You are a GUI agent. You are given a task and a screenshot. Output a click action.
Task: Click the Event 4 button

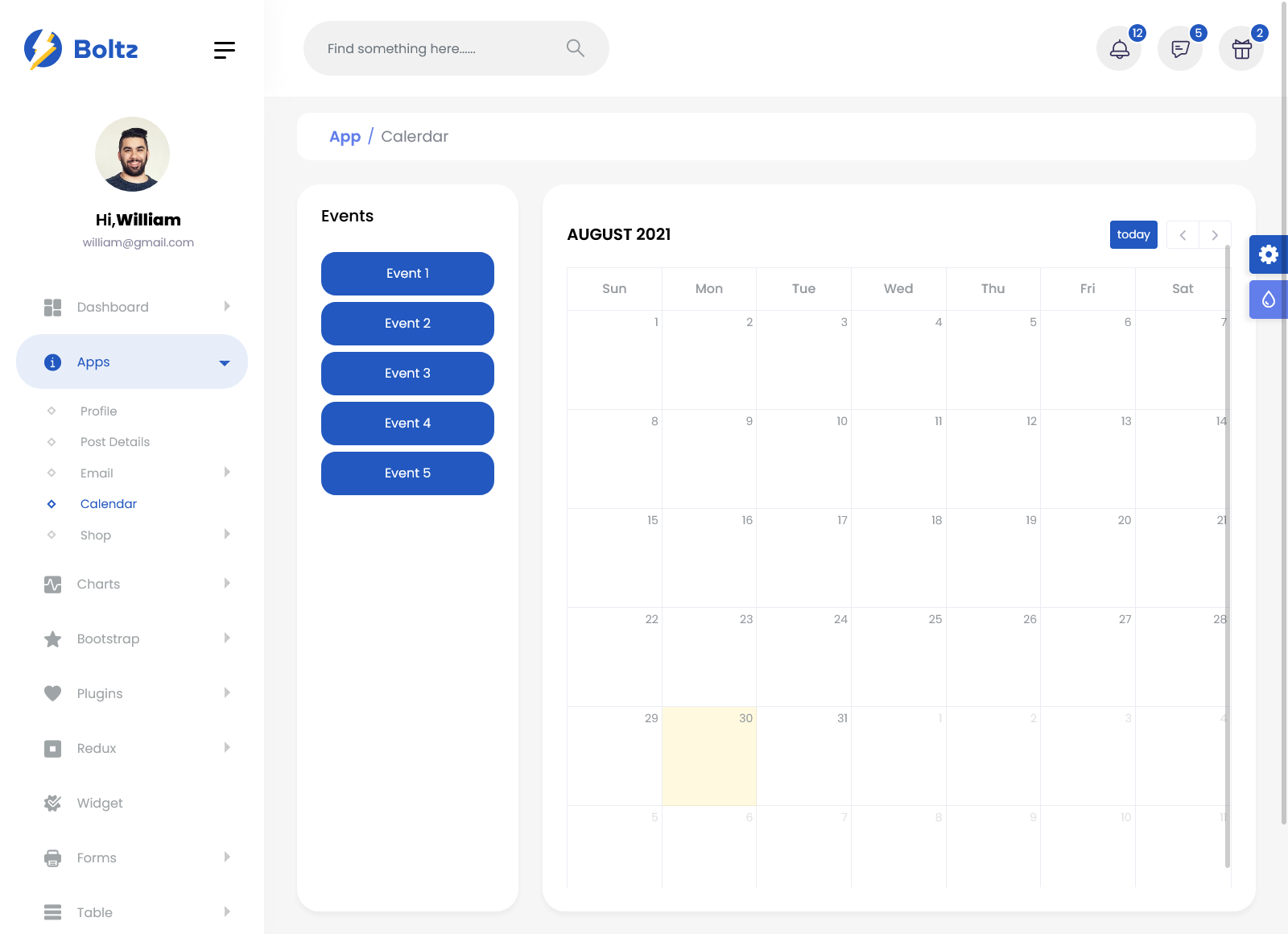coord(407,424)
